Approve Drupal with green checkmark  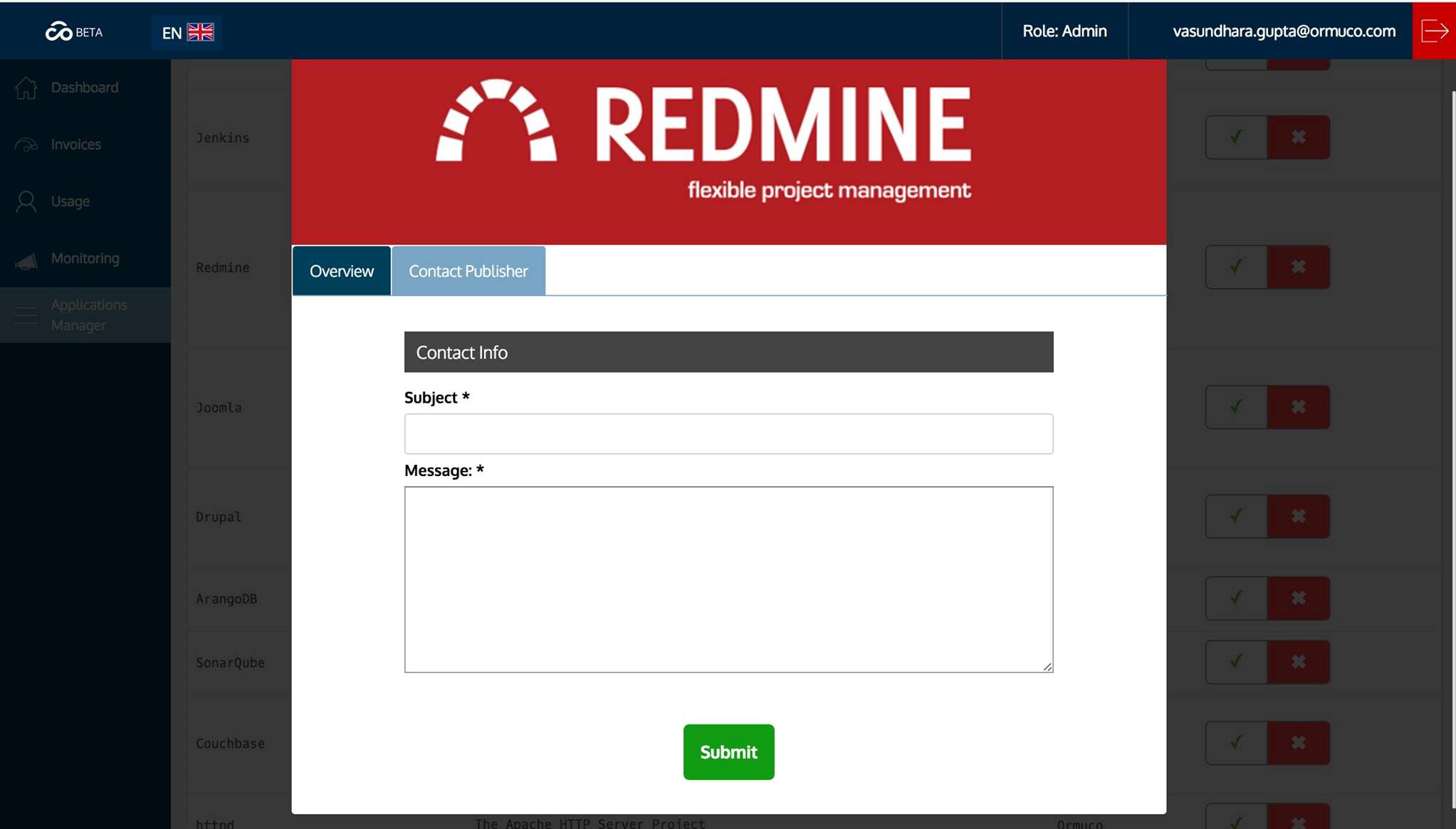pos(1236,516)
